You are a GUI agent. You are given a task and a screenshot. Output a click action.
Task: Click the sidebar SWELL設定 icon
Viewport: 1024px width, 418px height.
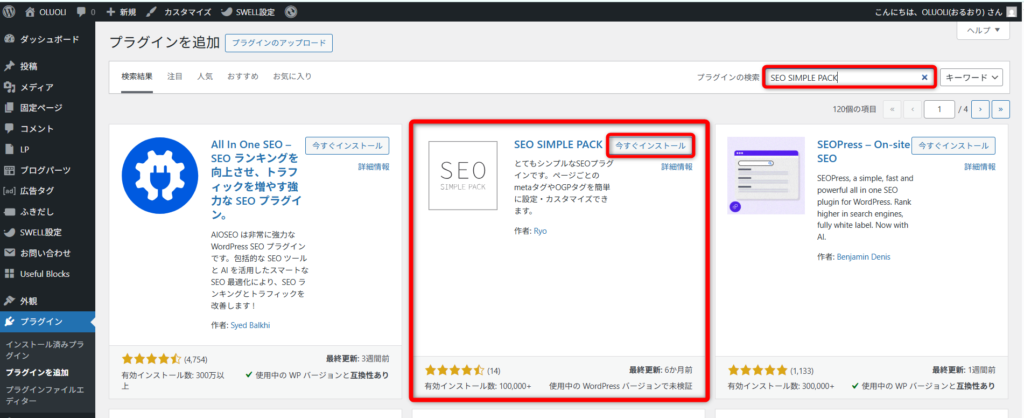click(x=9, y=233)
